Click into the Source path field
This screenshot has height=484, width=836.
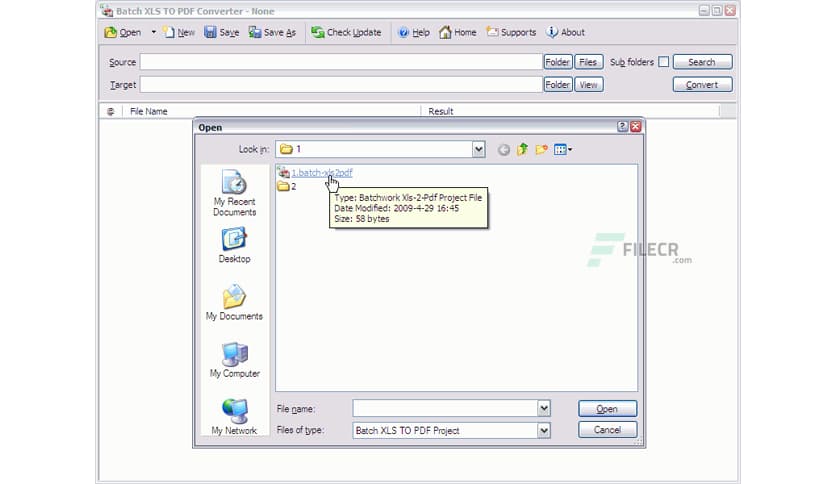pos(341,62)
